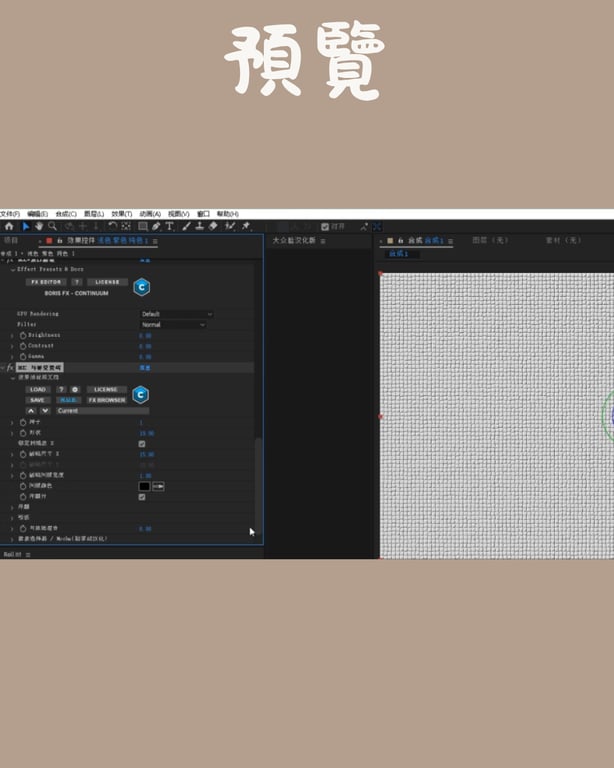Image resolution: width=614 pixels, height=768 pixels.
Task: Click the 合成1 breadcrumb in composition viewer
Action: pos(399,254)
